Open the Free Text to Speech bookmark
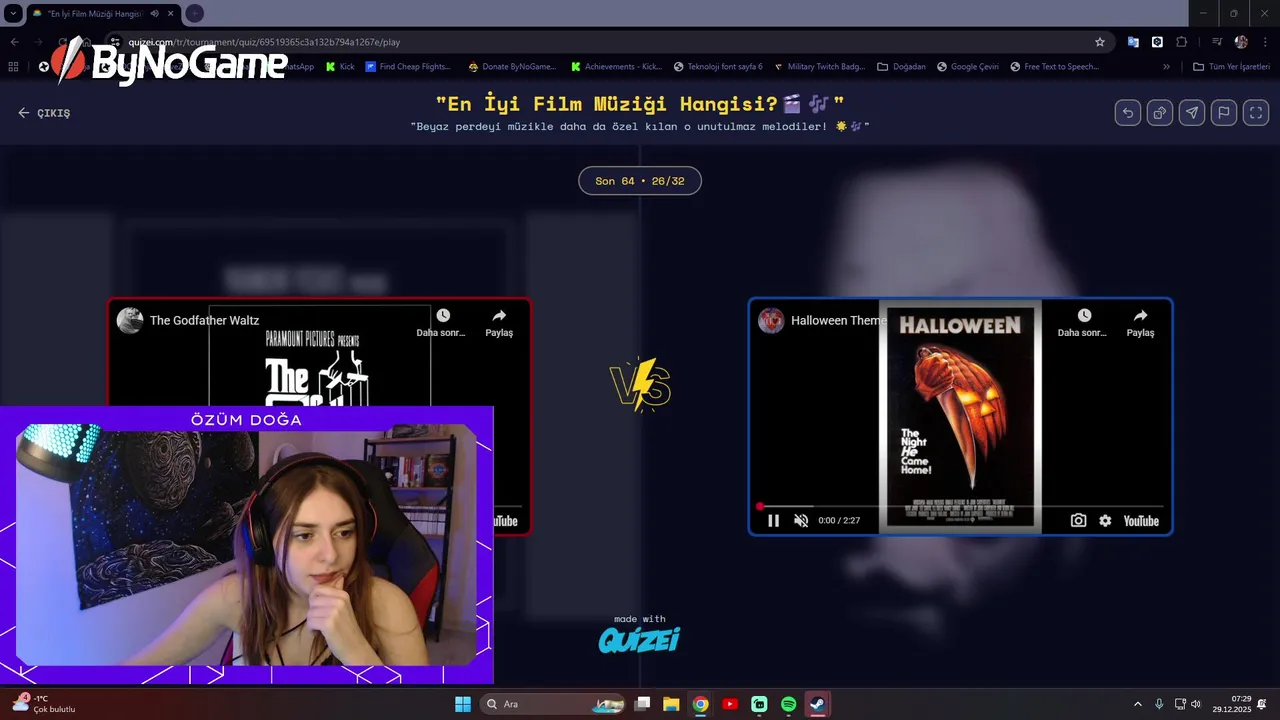Viewport: 1280px width, 720px height. tap(1054, 67)
